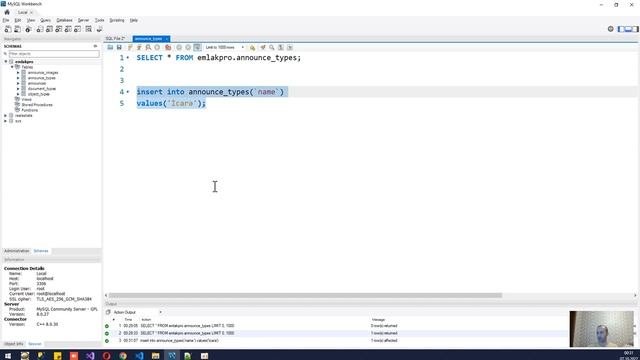
Task: Click the search table data toolbar icon
Action: click(89, 29)
